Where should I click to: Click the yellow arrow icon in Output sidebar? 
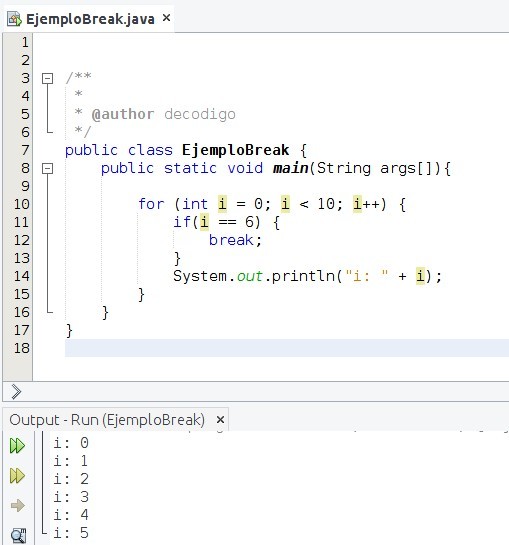coord(17,505)
